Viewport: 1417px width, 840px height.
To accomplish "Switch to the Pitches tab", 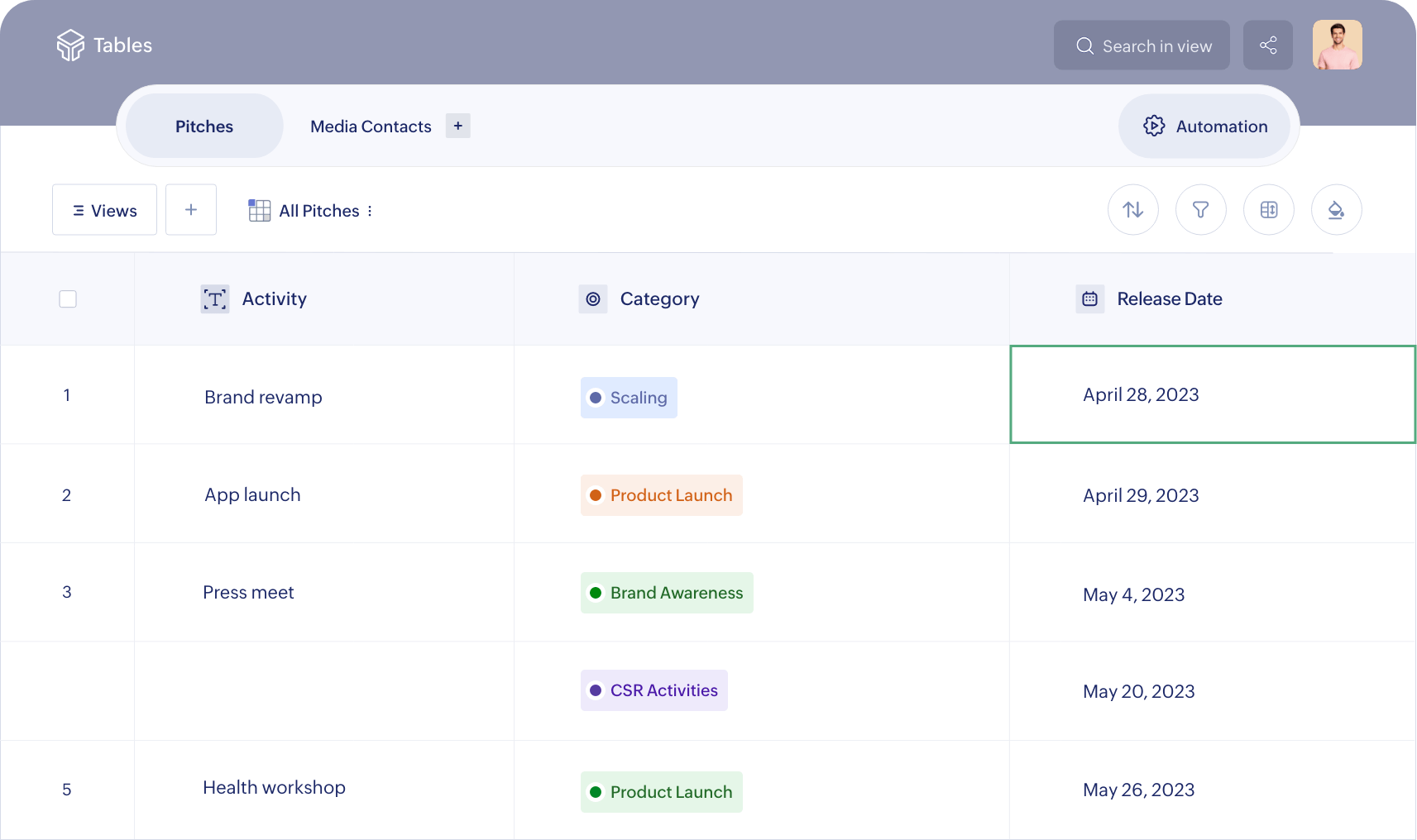I will pyautogui.click(x=204, y=126).
